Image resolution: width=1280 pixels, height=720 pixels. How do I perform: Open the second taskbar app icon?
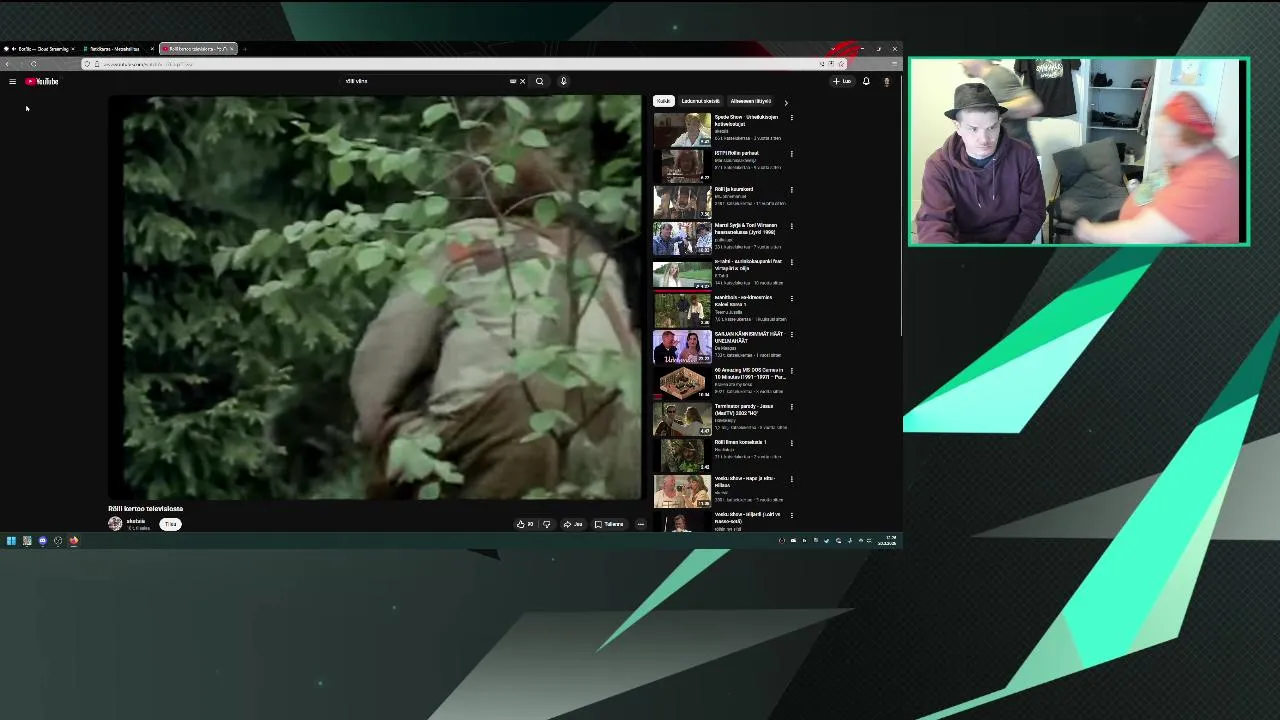tap(27, 541)
